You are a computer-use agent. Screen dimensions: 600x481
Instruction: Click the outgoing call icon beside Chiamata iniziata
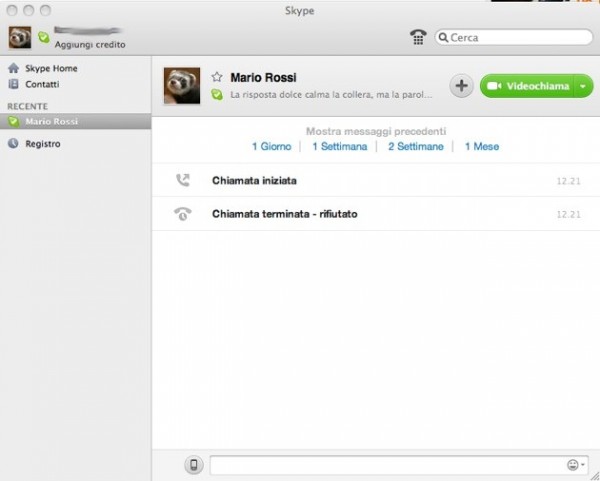click(183, 180)
